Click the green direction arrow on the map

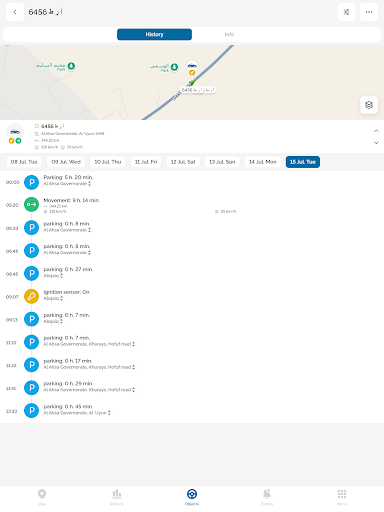pos(192,82)
